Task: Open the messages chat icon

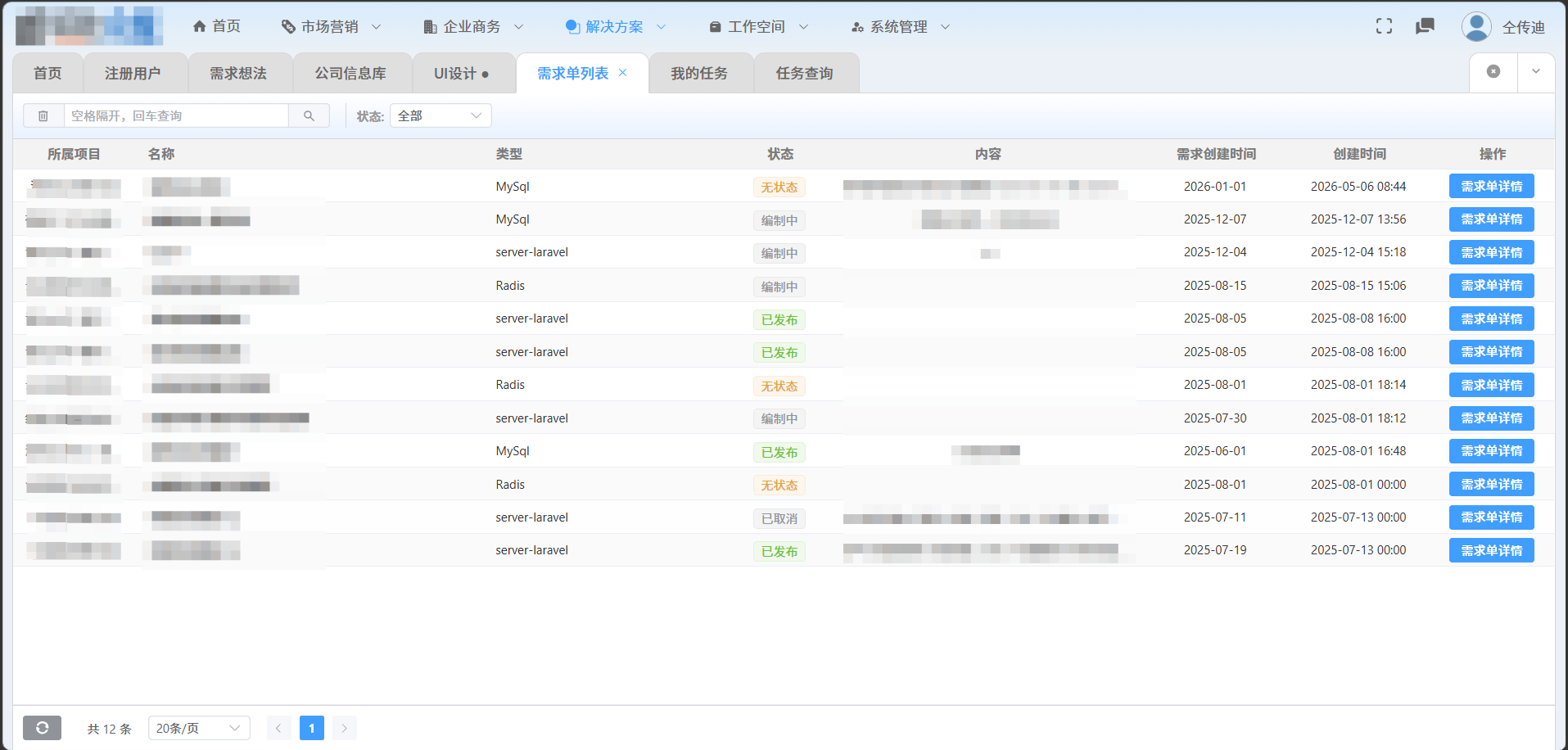Action: (1425, 26)
